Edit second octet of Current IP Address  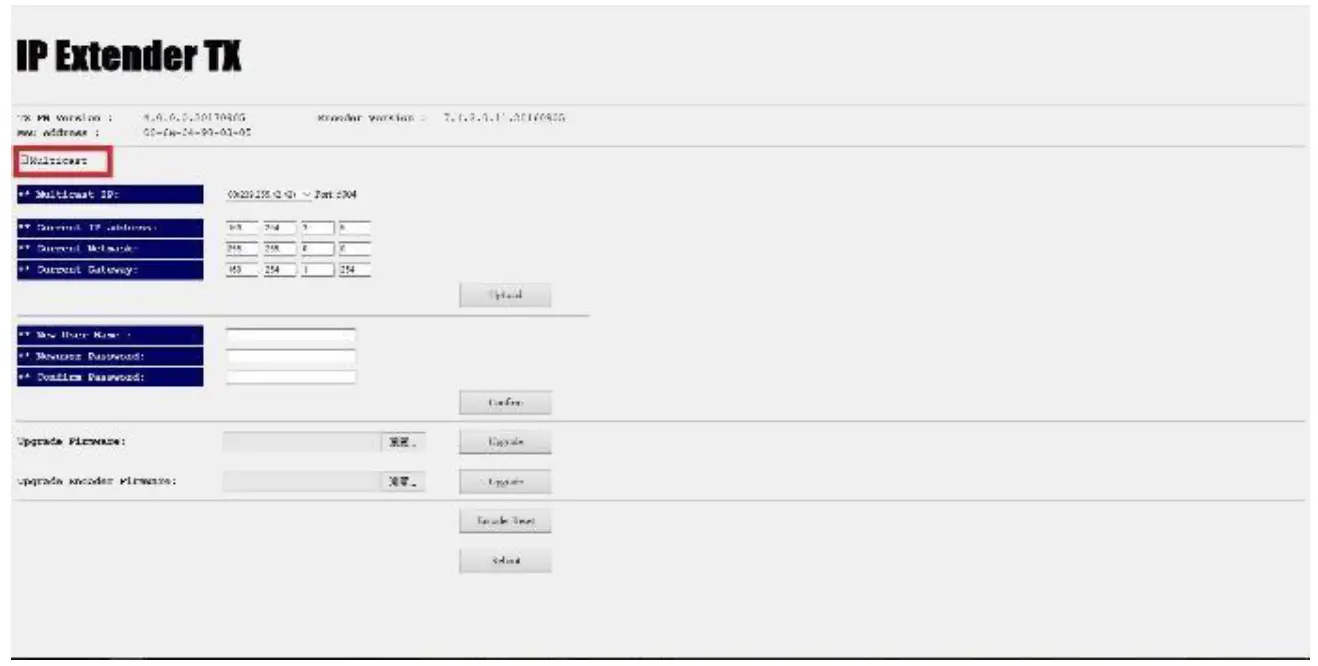(279, 228)
